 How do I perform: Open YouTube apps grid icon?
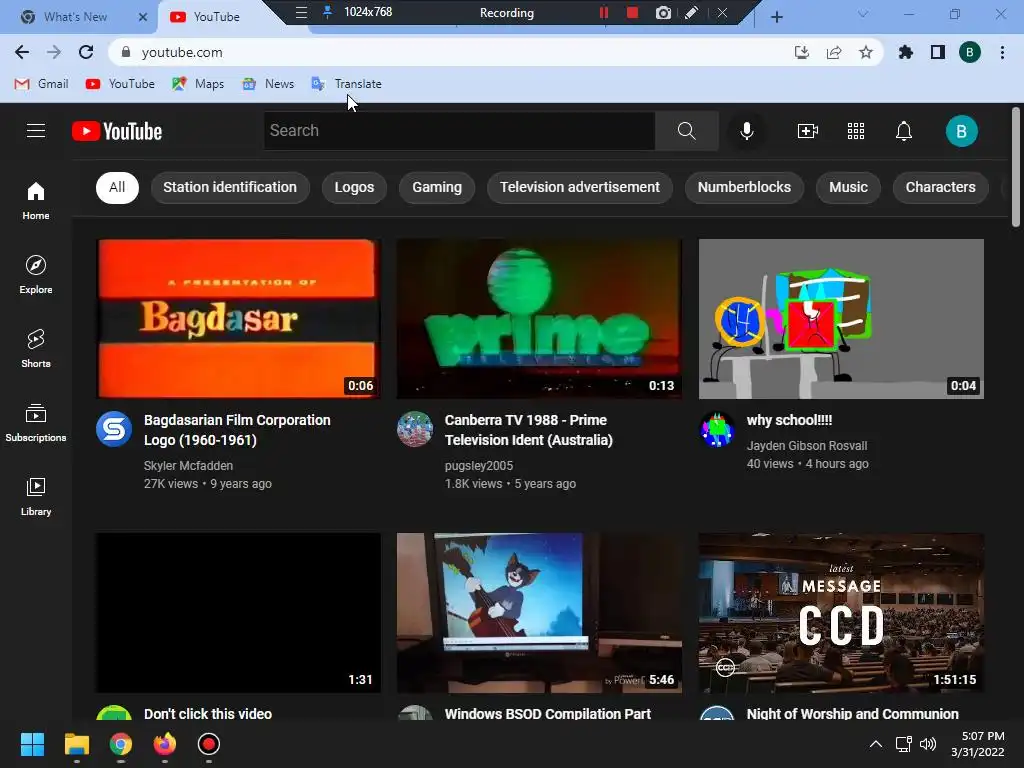(856, 131)
